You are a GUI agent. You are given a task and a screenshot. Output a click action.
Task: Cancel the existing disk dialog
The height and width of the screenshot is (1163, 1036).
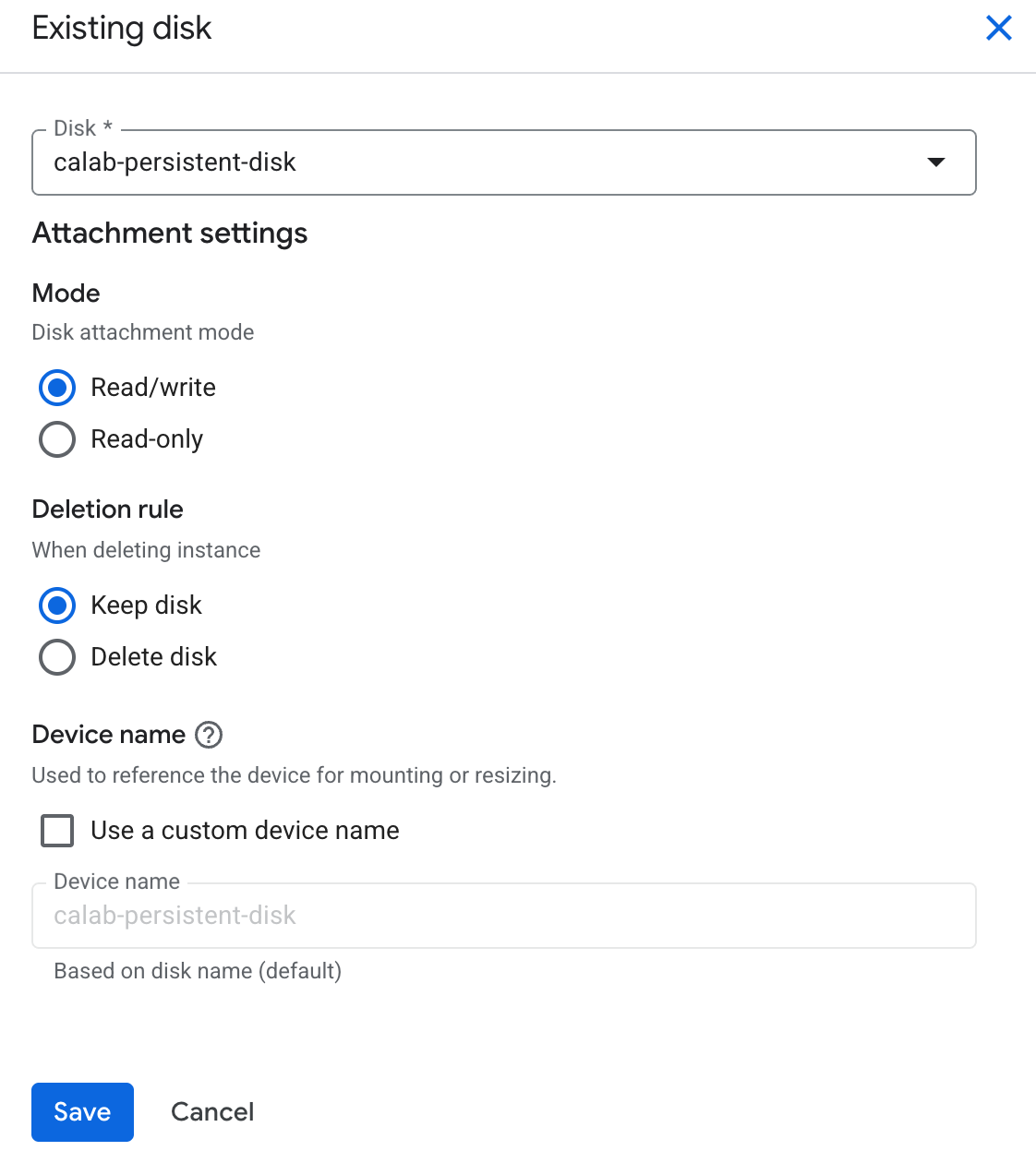212,1112
